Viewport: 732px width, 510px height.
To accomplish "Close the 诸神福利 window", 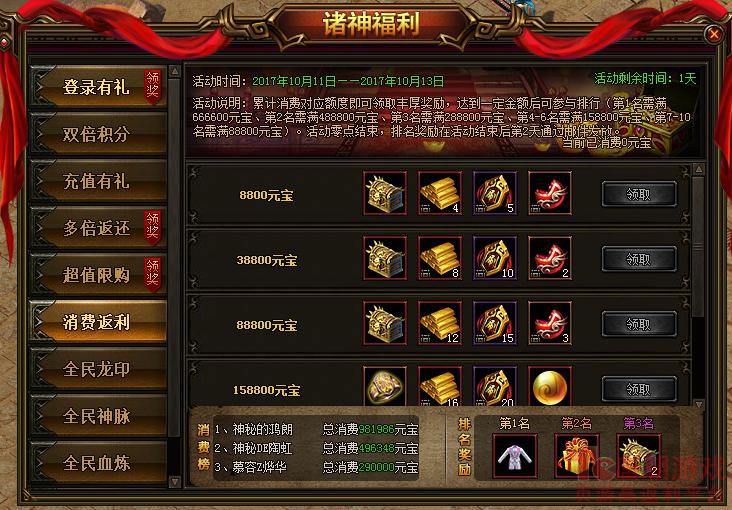I will (714, 34).
